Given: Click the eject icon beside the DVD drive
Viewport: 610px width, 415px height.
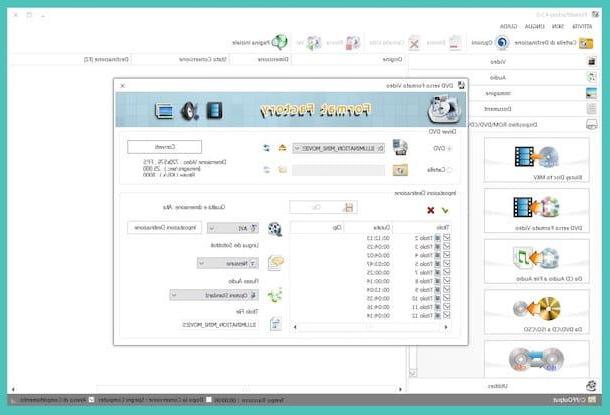Looking at the screenshot, I should [282, 148].
